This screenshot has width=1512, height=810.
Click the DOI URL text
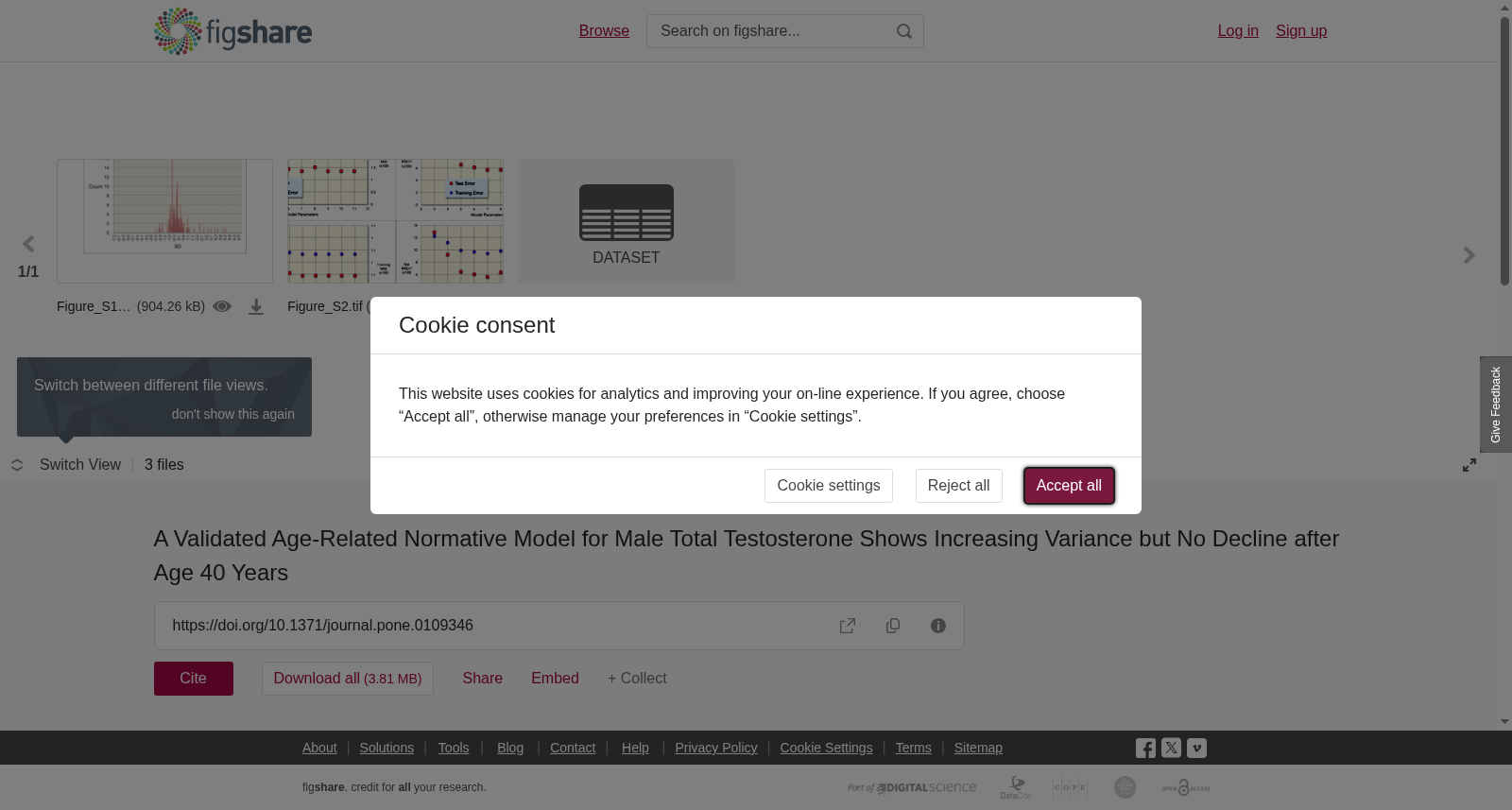323,626
